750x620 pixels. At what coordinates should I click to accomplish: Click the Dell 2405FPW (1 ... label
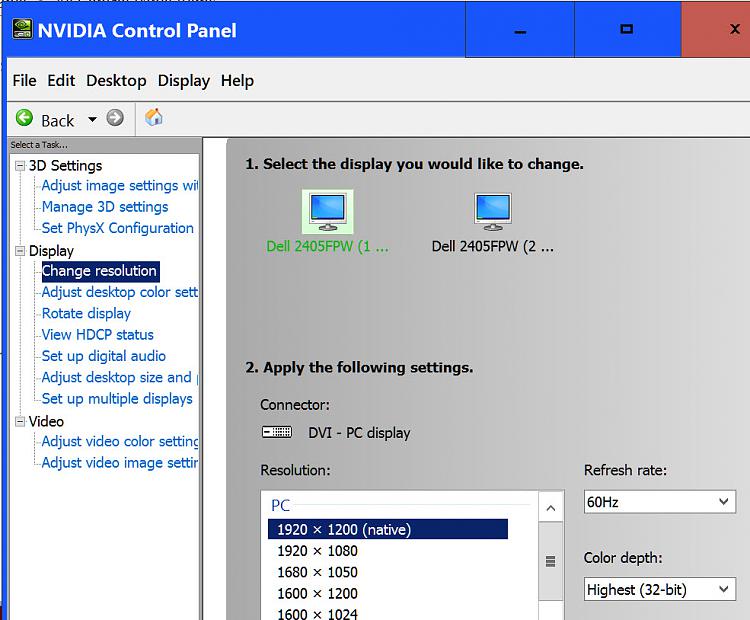click(328, 246)
